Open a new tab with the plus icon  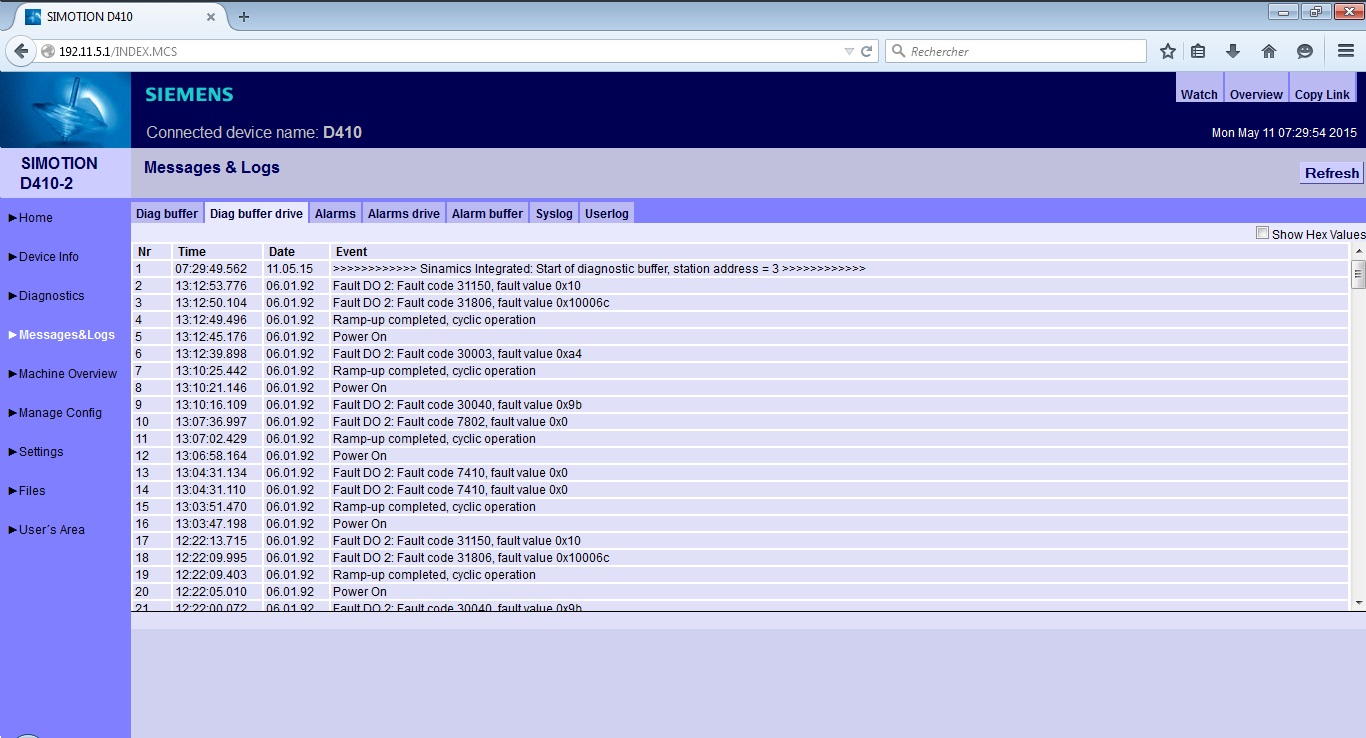244,17
